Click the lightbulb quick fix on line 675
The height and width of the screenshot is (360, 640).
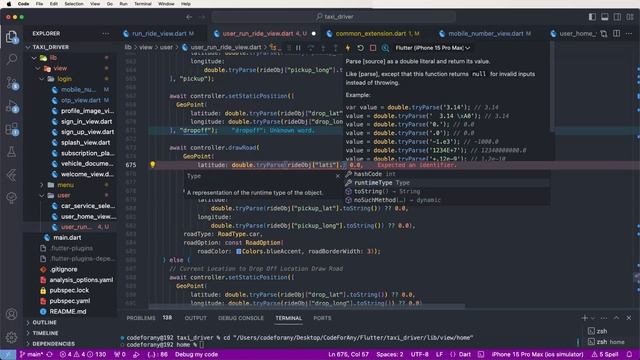click(x=153, y=164)
